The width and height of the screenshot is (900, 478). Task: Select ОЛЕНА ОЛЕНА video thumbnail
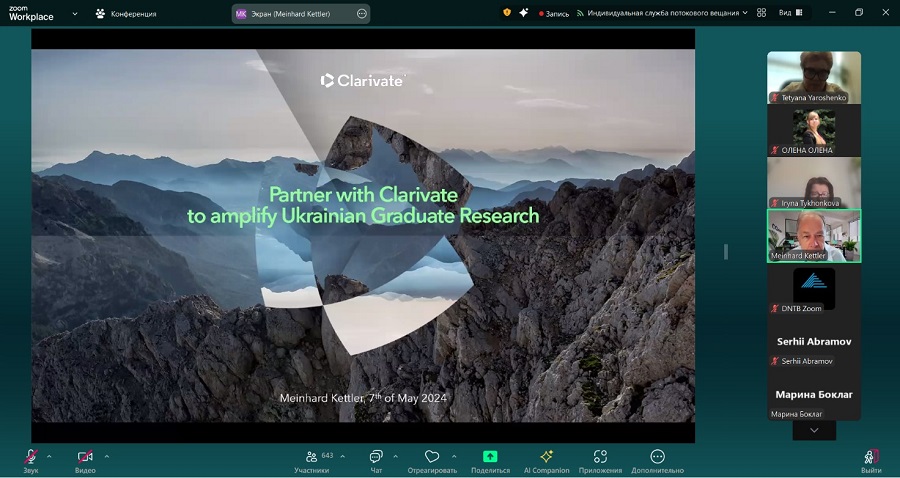point(814,130)
